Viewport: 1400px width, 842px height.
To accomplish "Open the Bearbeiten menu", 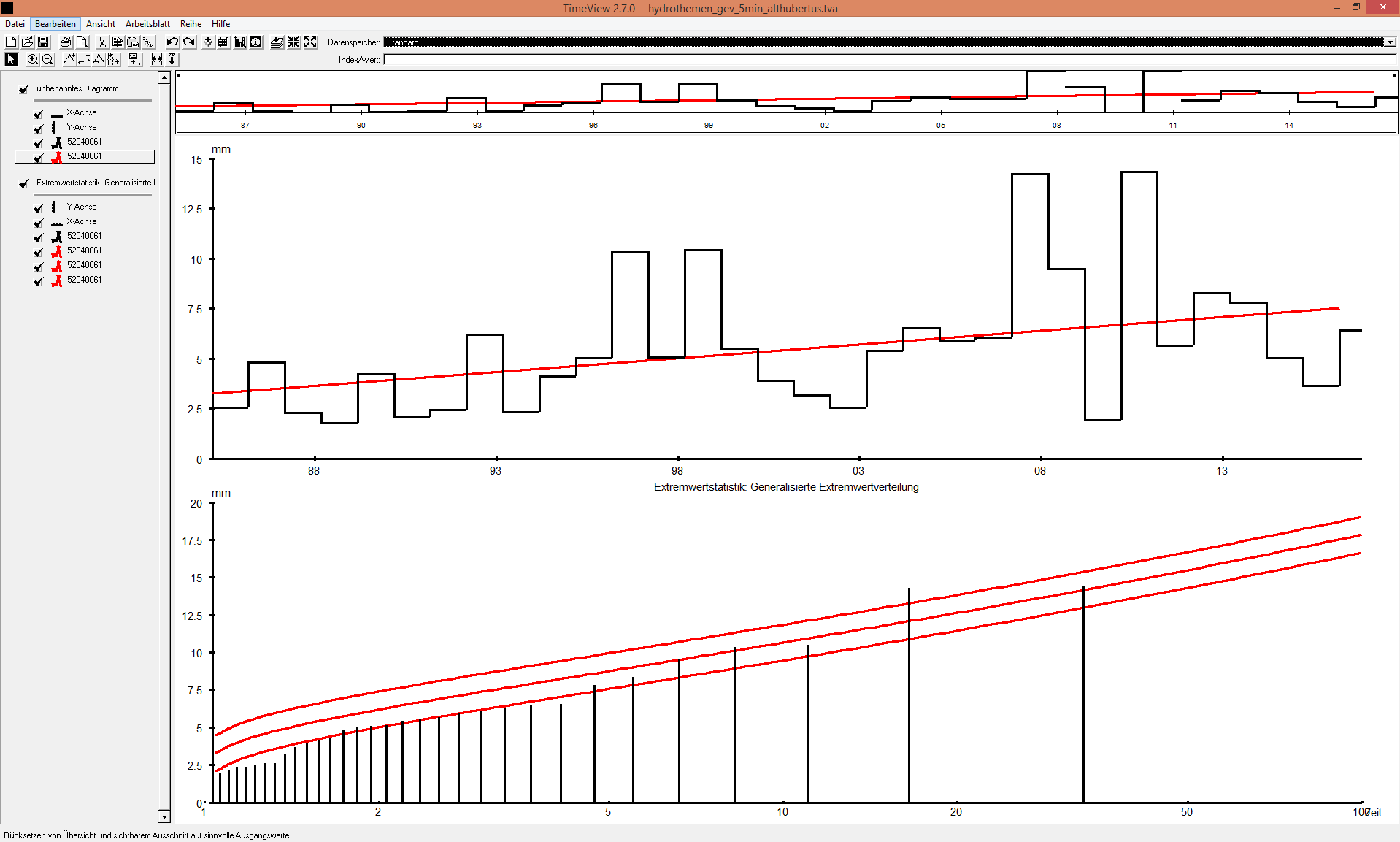I will click(x=55, y=24).
